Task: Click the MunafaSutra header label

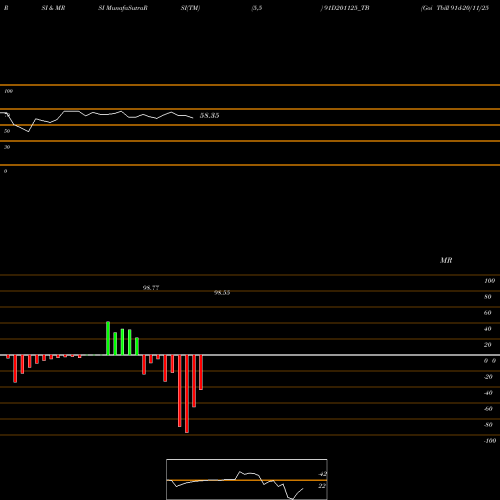Action: click(x=123, y=8)
